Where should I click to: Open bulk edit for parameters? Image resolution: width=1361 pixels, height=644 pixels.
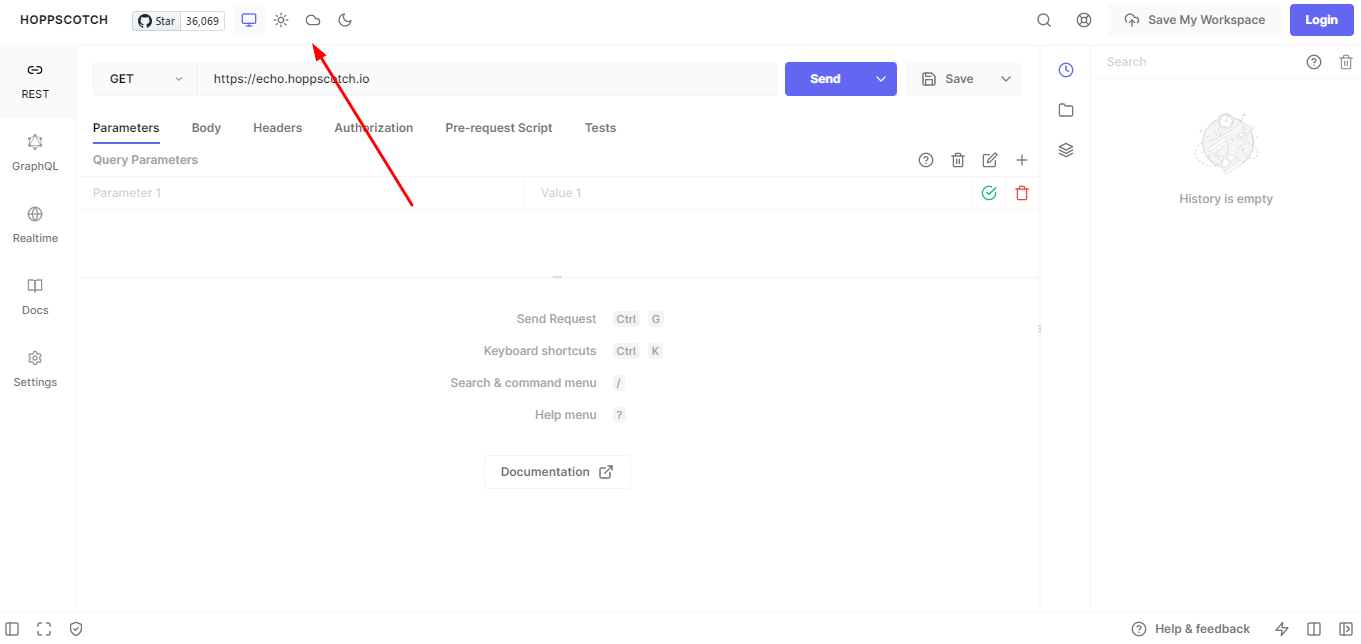pyautogui.click(x=990, y=160)
